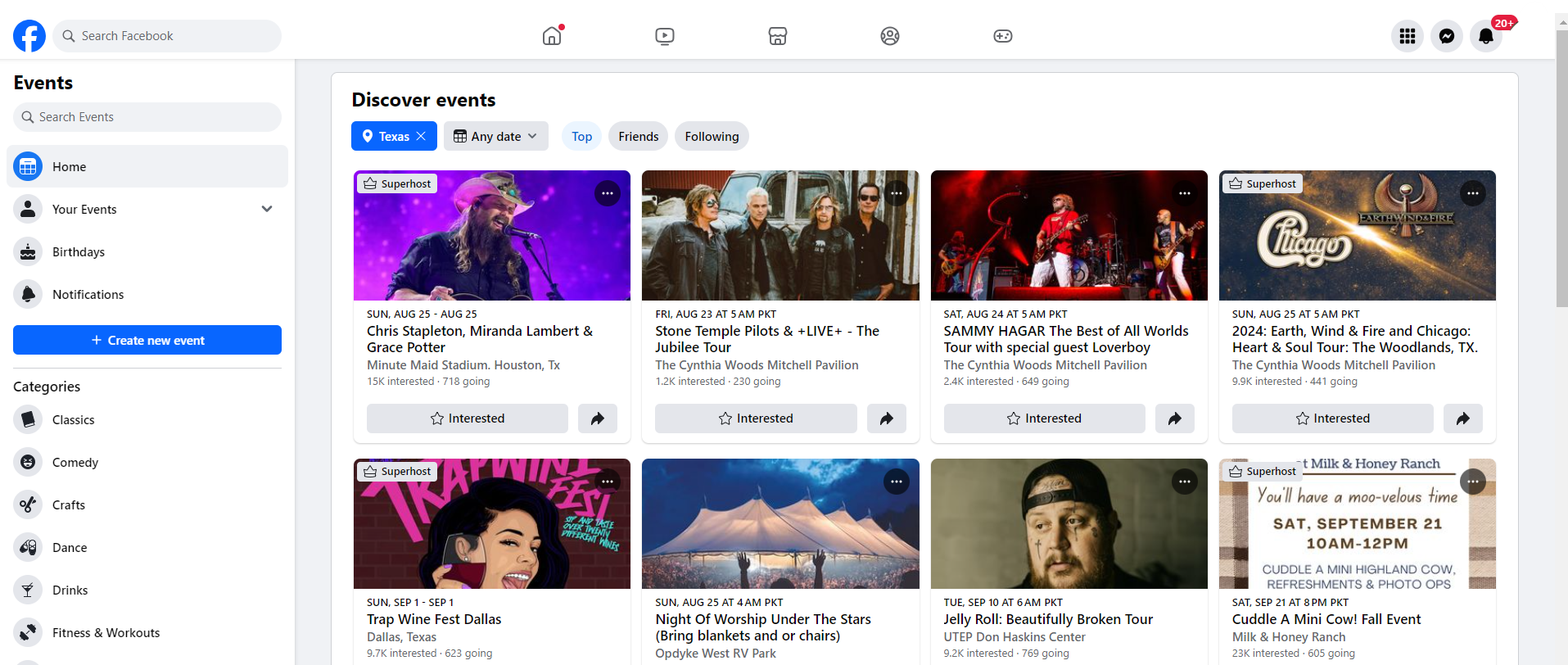Share the Stone Temple Pilots event
Screen dimensions: 1568x665
pyautogui.click(x=887, y=418)
